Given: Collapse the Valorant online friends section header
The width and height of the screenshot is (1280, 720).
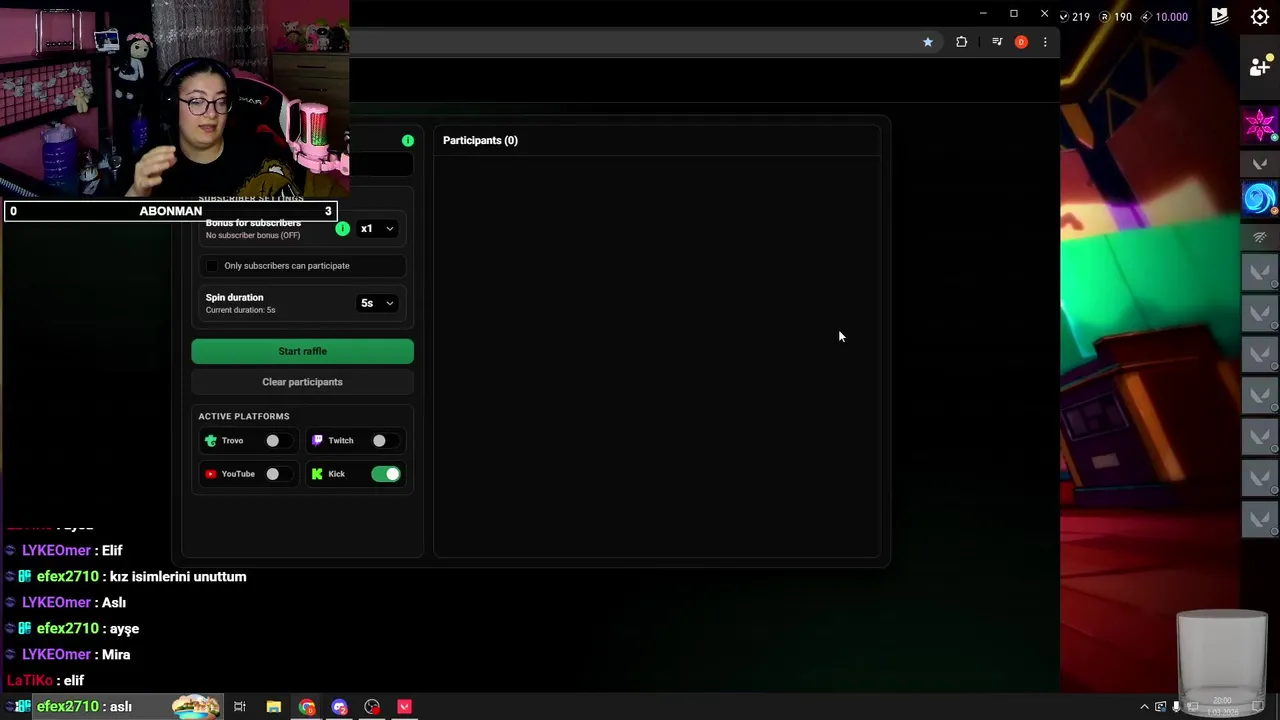Looking at the screenshot, I should (1260, 163).
